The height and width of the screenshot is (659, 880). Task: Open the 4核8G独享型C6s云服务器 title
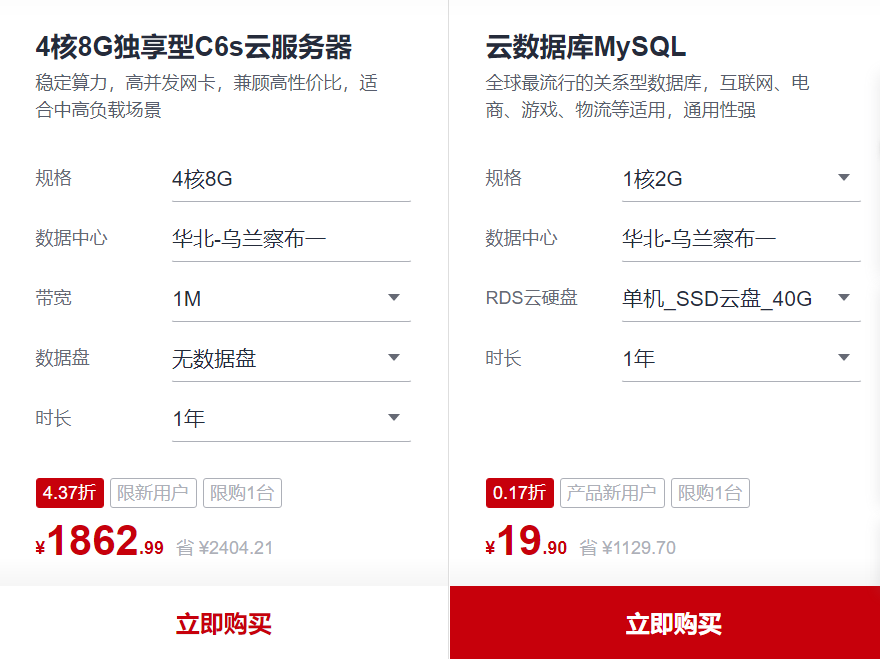point(194,47)
